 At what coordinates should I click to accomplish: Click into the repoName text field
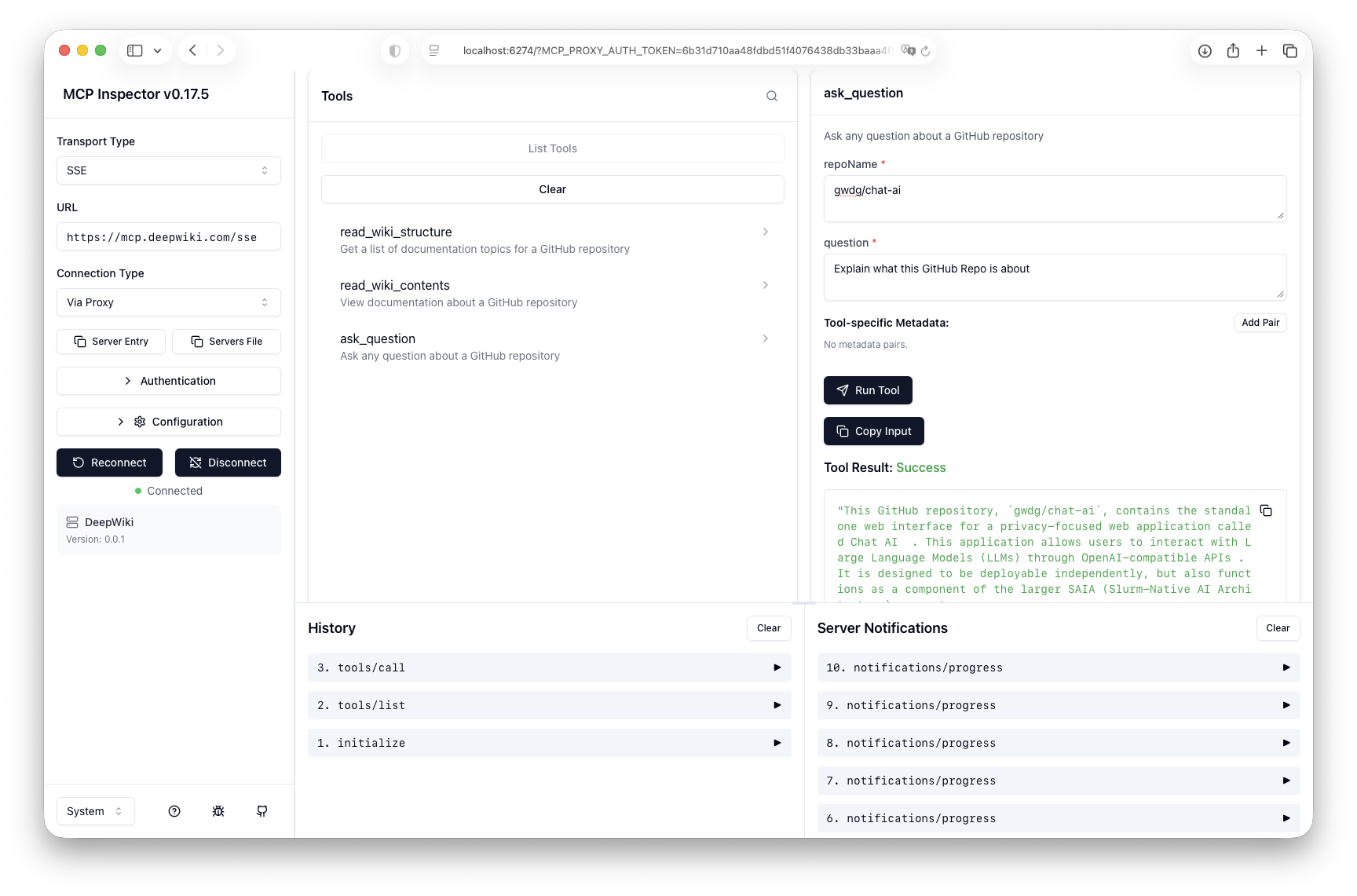pyautogui.click(x=1054, y=198)
